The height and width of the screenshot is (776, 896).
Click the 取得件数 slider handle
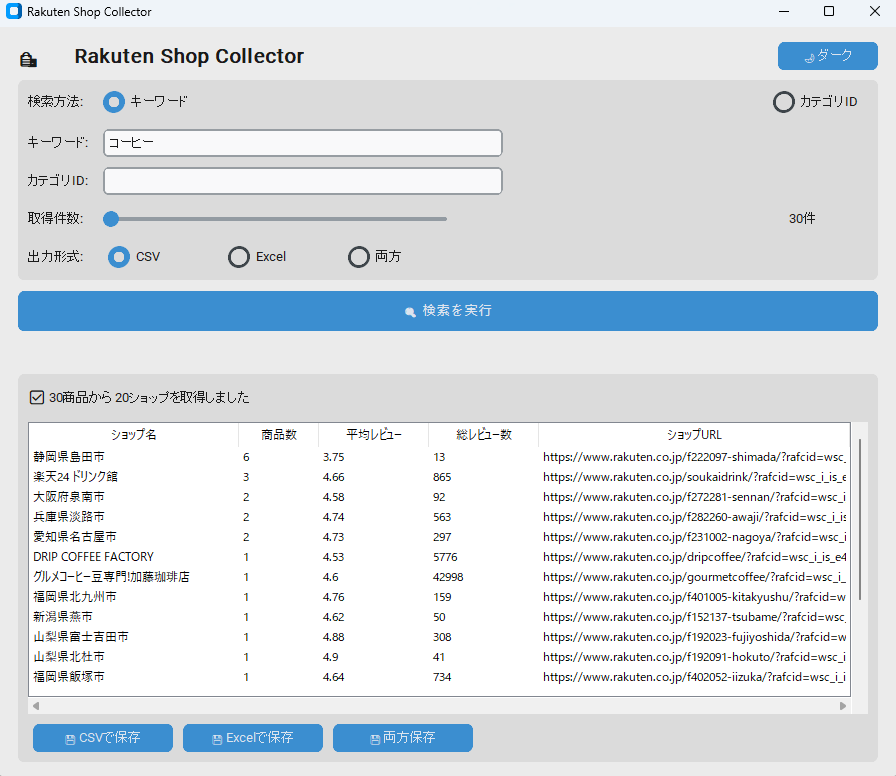tap(111, 219)
